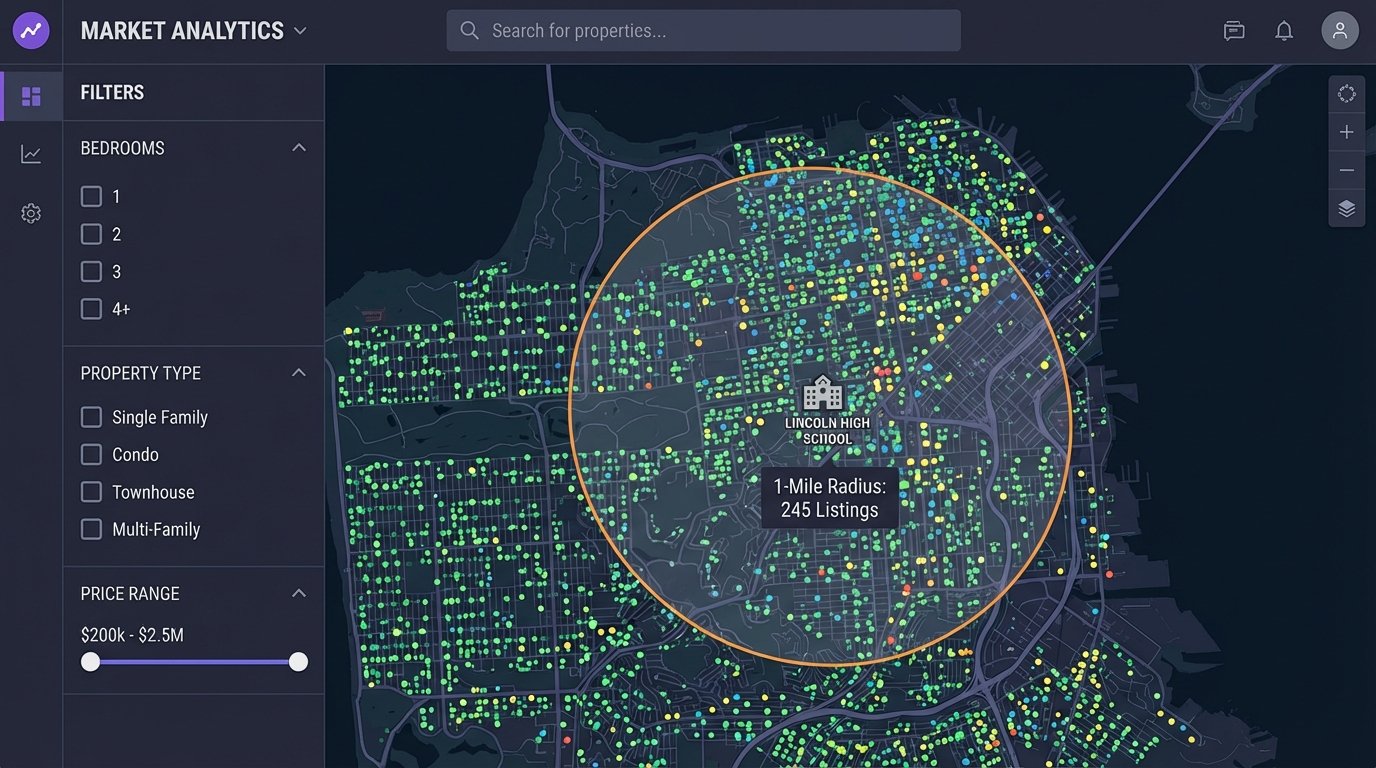Click the Market Analytics logo icon
Image resolution: width=1376 pixels, height=768 pixels.
[x=31, y=30]
